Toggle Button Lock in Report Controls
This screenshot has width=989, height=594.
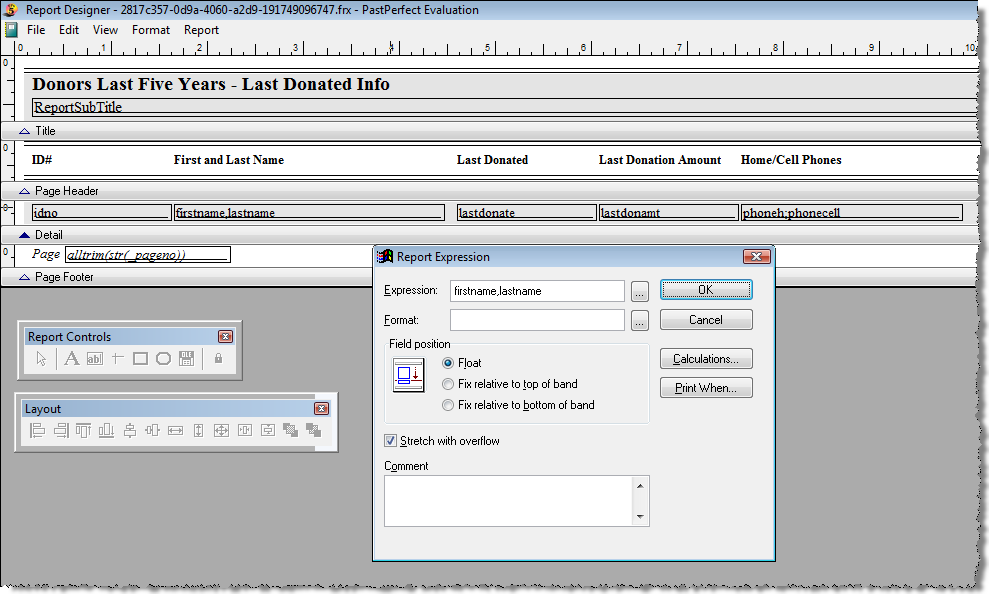[x=218, y=359]
